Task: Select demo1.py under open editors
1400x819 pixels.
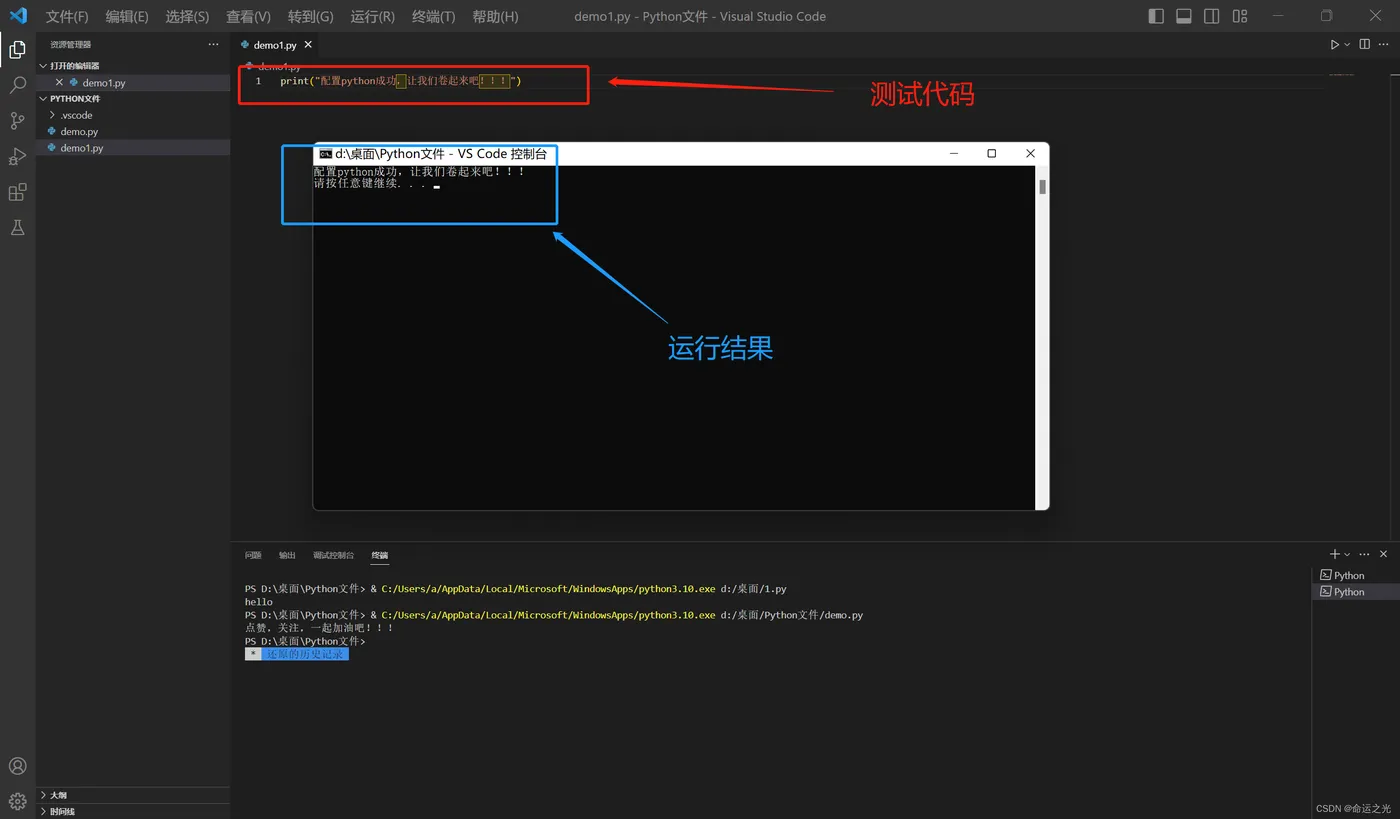Action: [104, 83]
